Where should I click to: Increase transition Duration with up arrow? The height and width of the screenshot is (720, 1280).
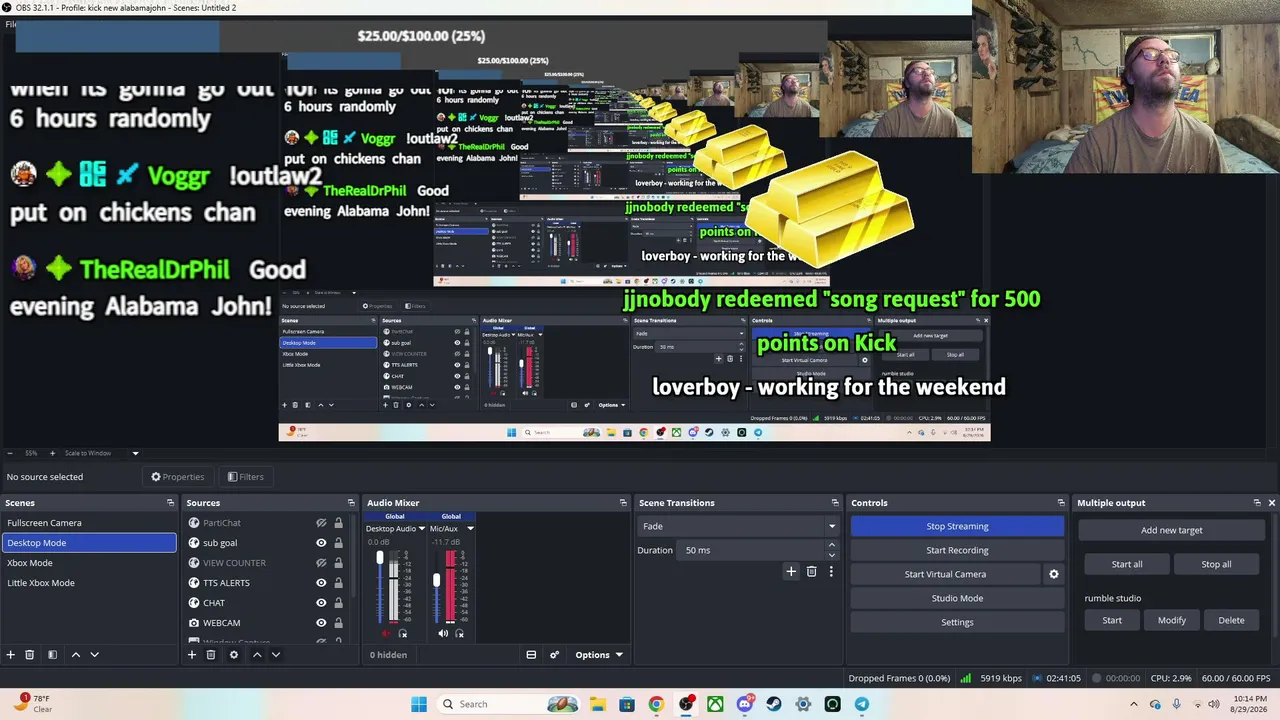click(x=831, y=545)
